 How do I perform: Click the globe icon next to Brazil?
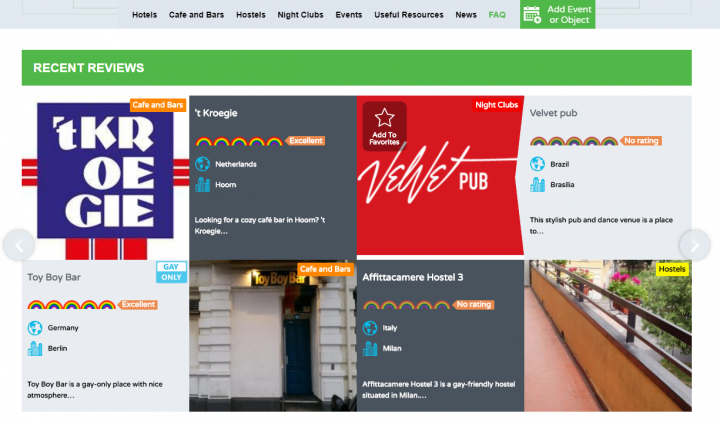(x=537, y=164)
